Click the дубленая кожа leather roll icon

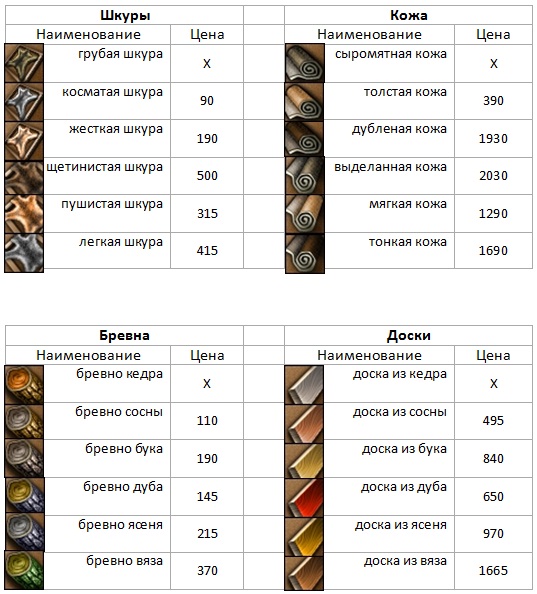coord(304,139)
